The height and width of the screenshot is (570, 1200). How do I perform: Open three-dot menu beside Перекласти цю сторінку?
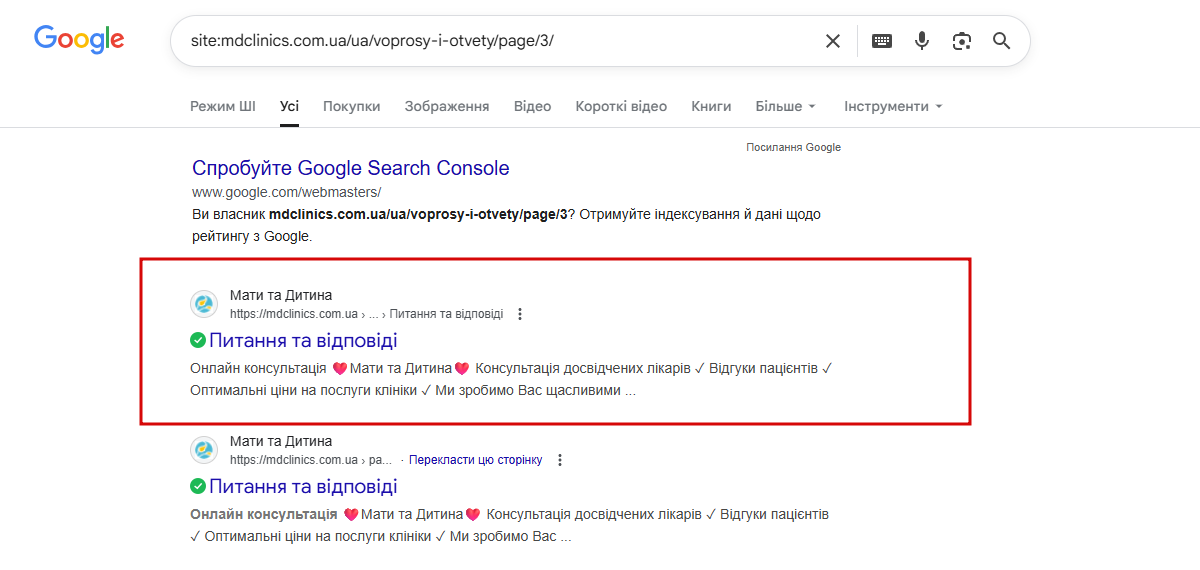(560, 460)
